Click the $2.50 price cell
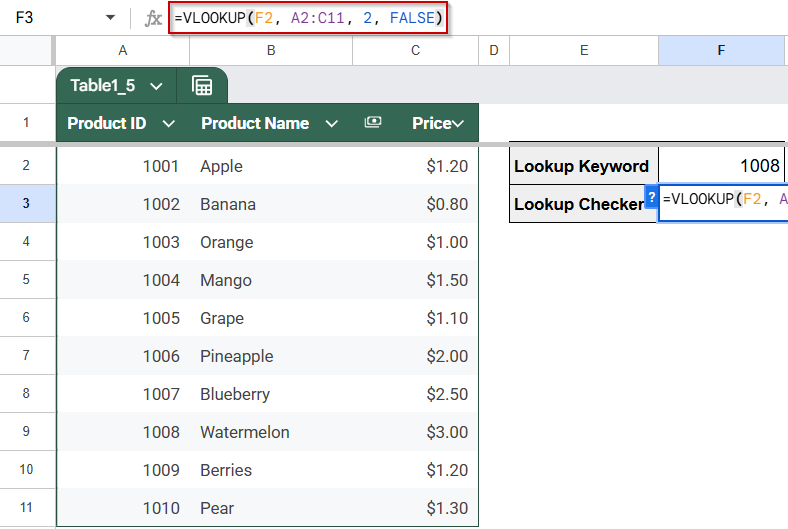 tap(415, 394)
